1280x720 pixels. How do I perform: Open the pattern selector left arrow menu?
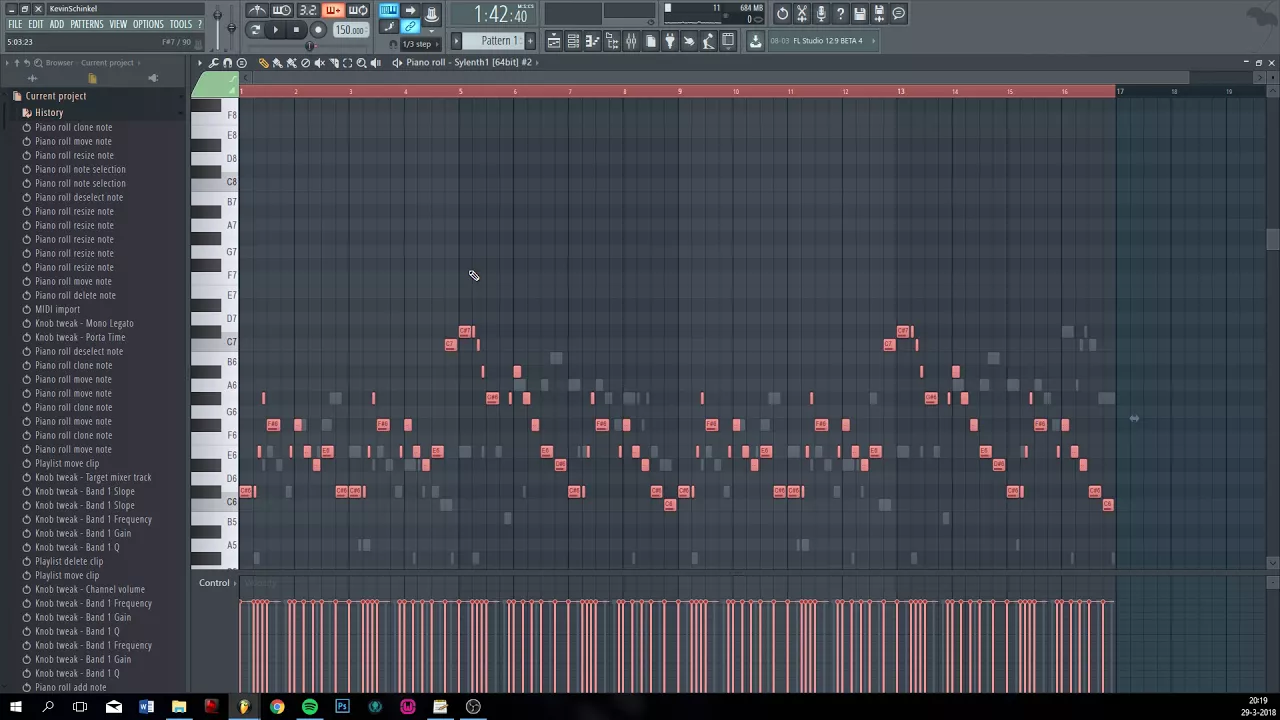click(x=456, y=41)
